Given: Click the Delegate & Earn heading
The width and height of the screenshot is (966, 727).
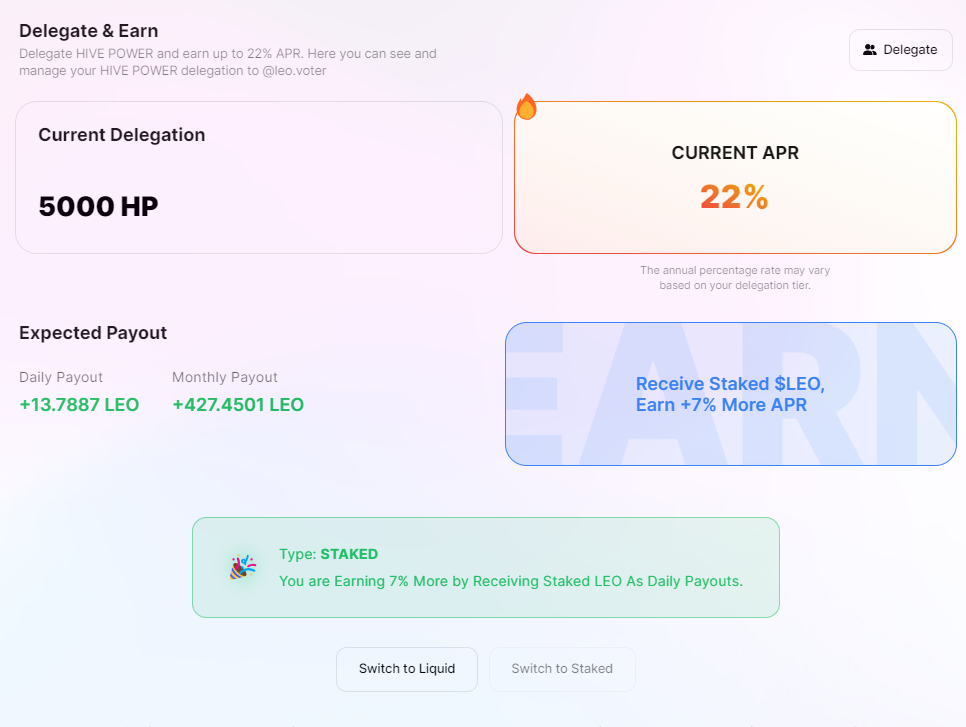Looking at the screenshot, I should pyautogui.click(x=89, y=31).
